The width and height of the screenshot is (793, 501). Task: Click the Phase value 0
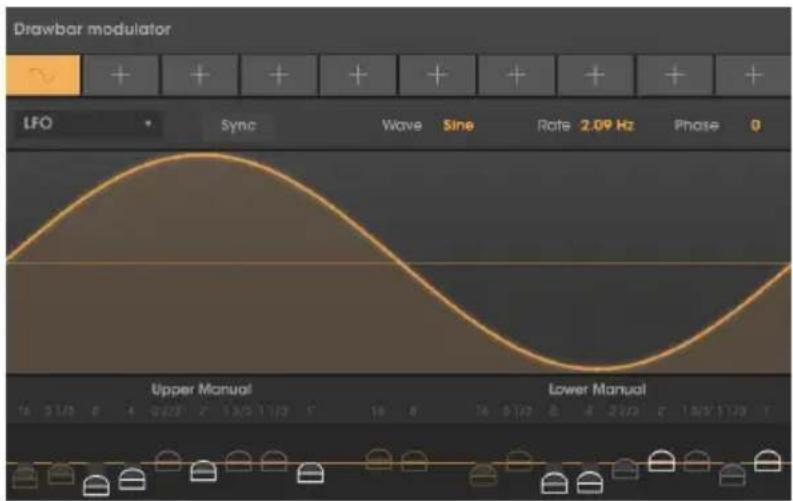point(756,125)
